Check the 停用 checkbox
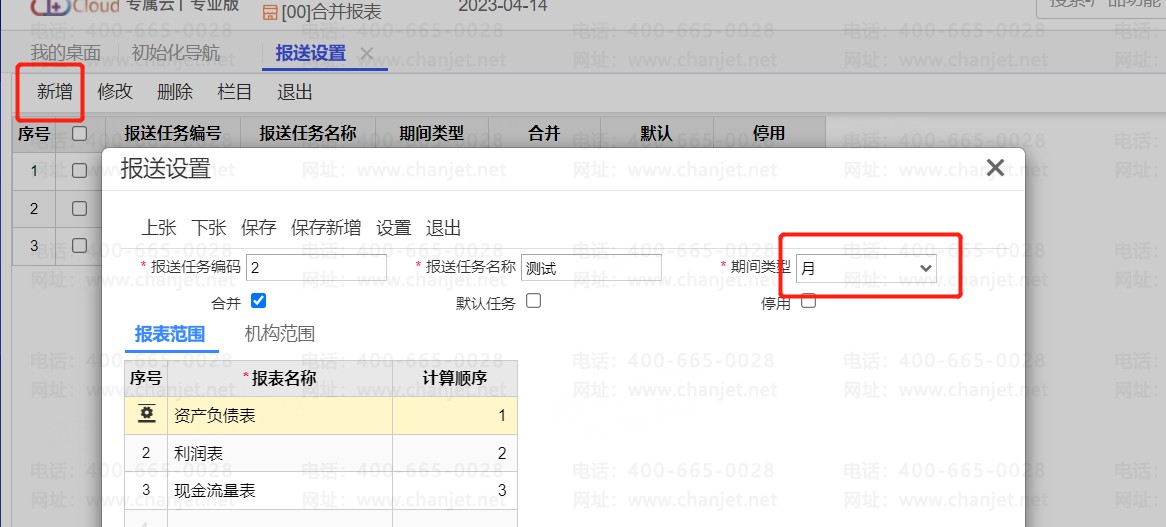The height and width of the screenshot is (527, 1166). click(808, 300)
